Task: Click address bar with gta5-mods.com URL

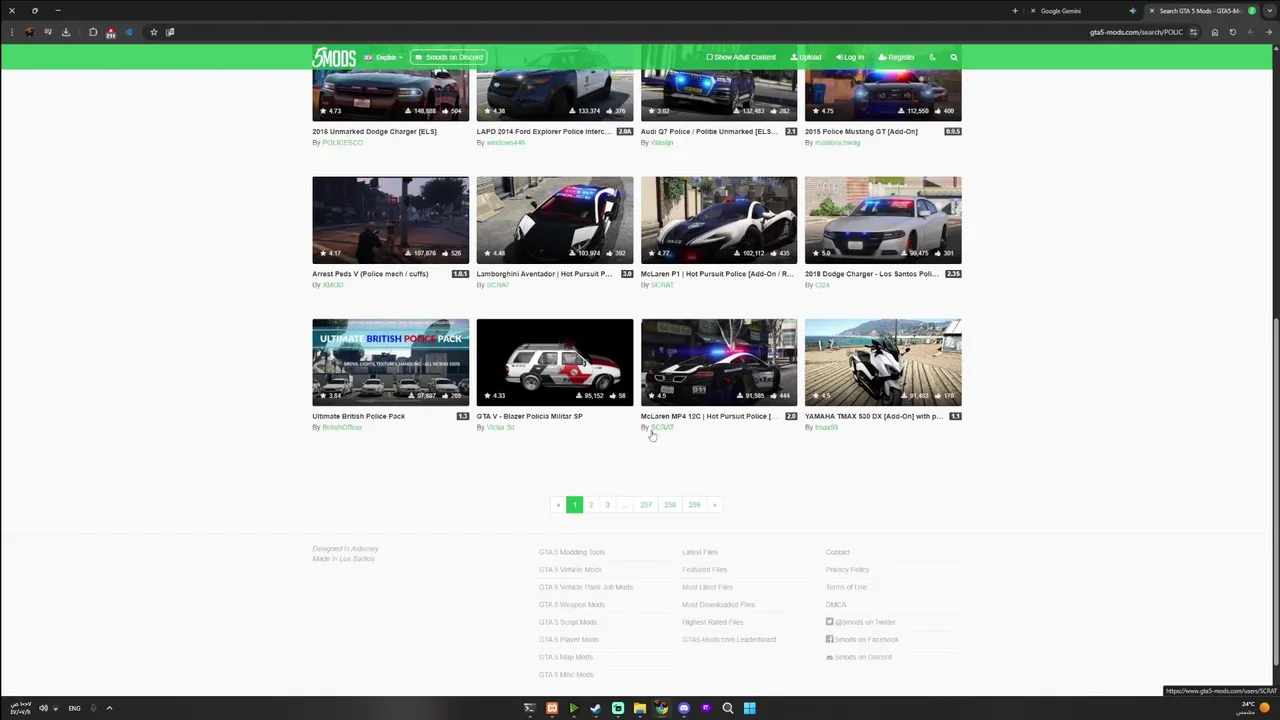Action: tap(1136, 32)
